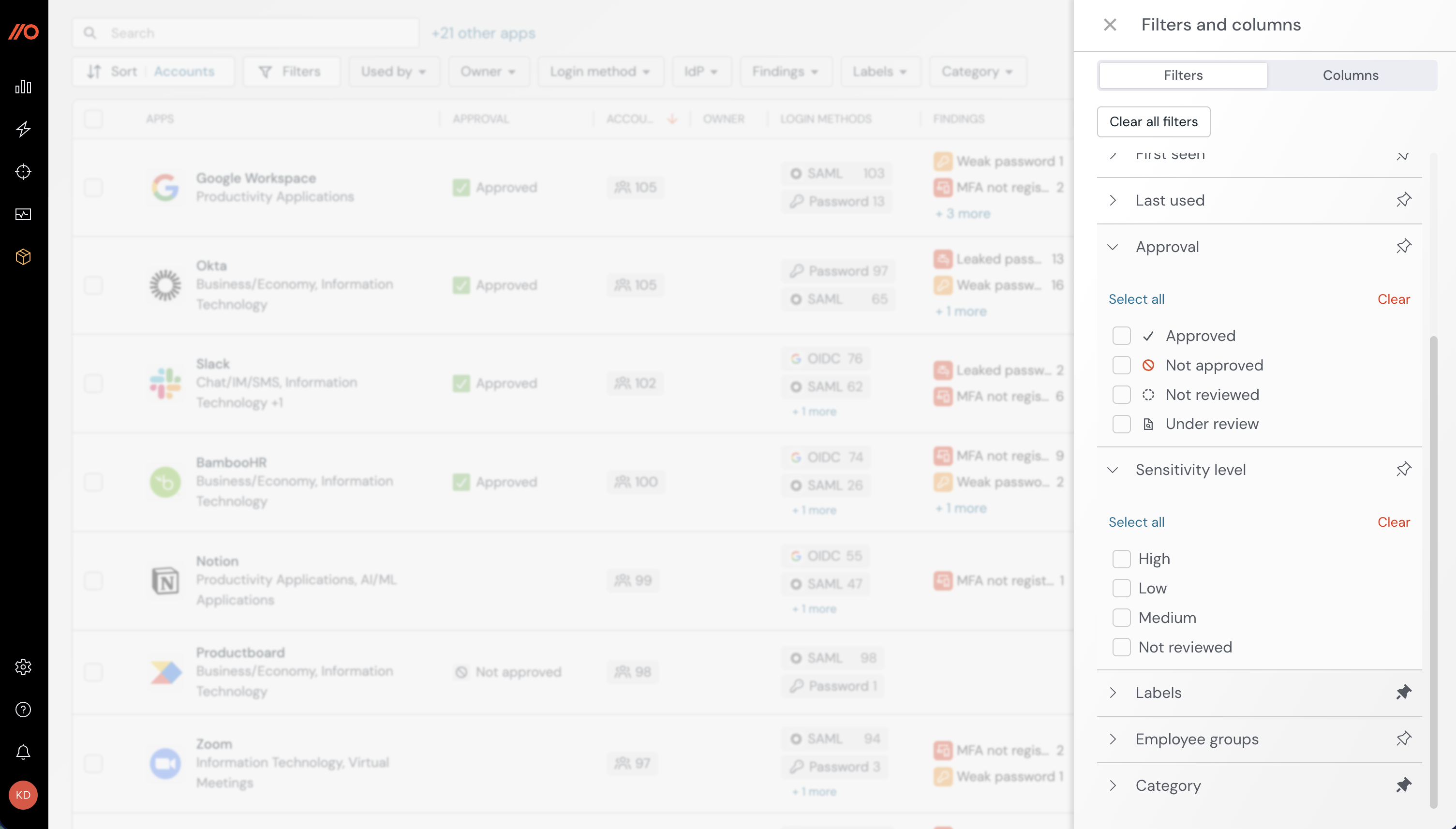This screenshot has height=829, width=1456.
Task: Click the Productboard app logo
Action: [x=165, y=672]
